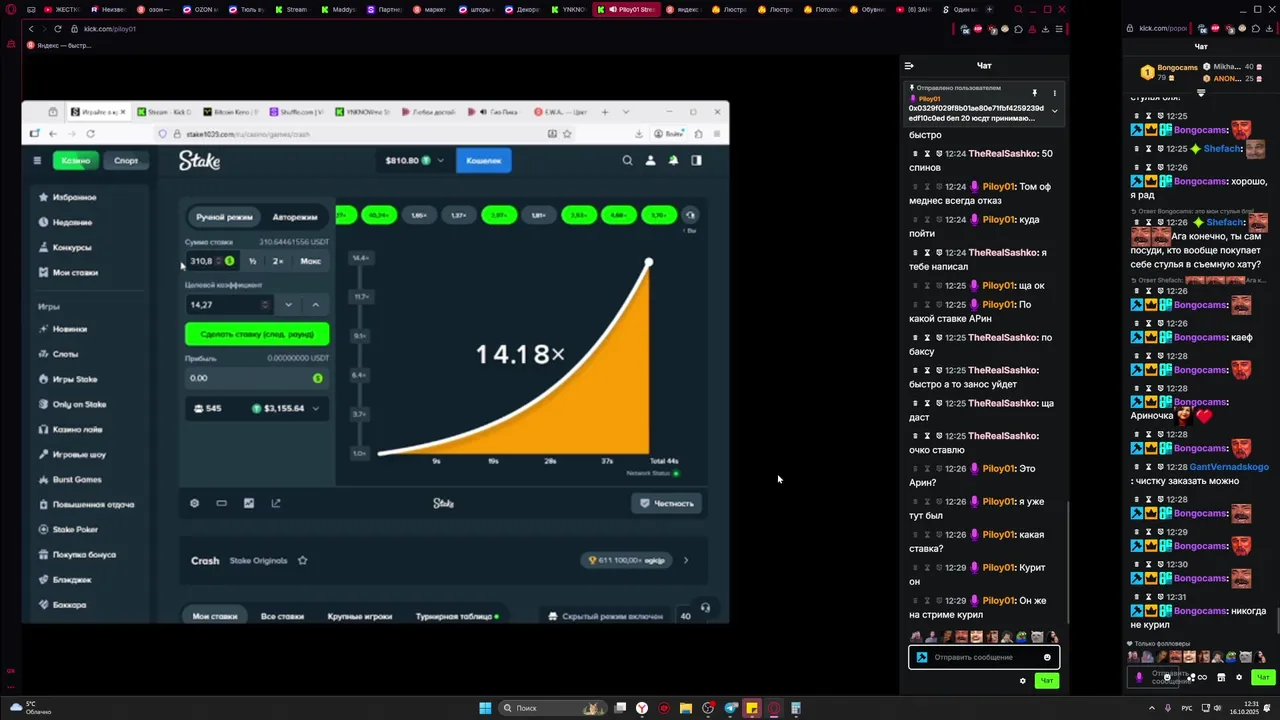Screen dimensions: 1280x720
Task: Switch to Спорт section toggle
Action: [x=126, y=160]
